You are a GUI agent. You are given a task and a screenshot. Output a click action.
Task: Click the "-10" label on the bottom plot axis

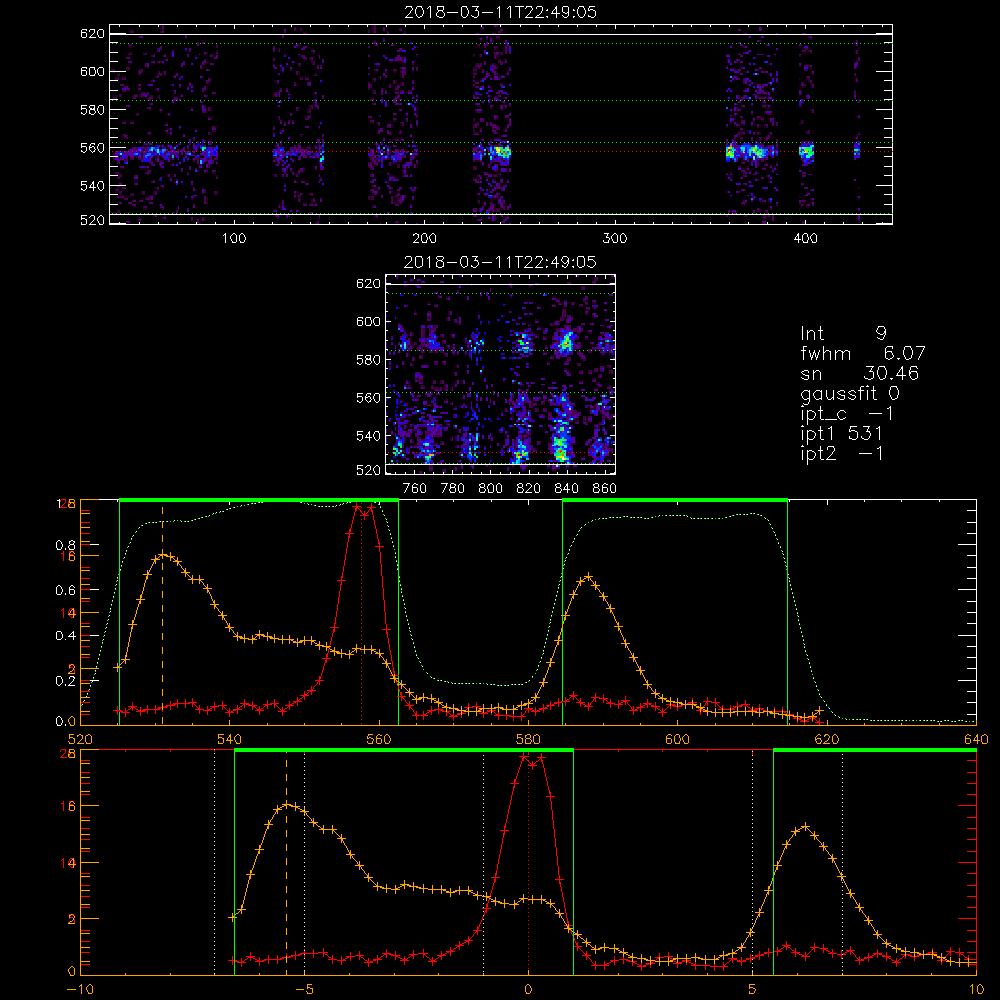coord(80,989)
